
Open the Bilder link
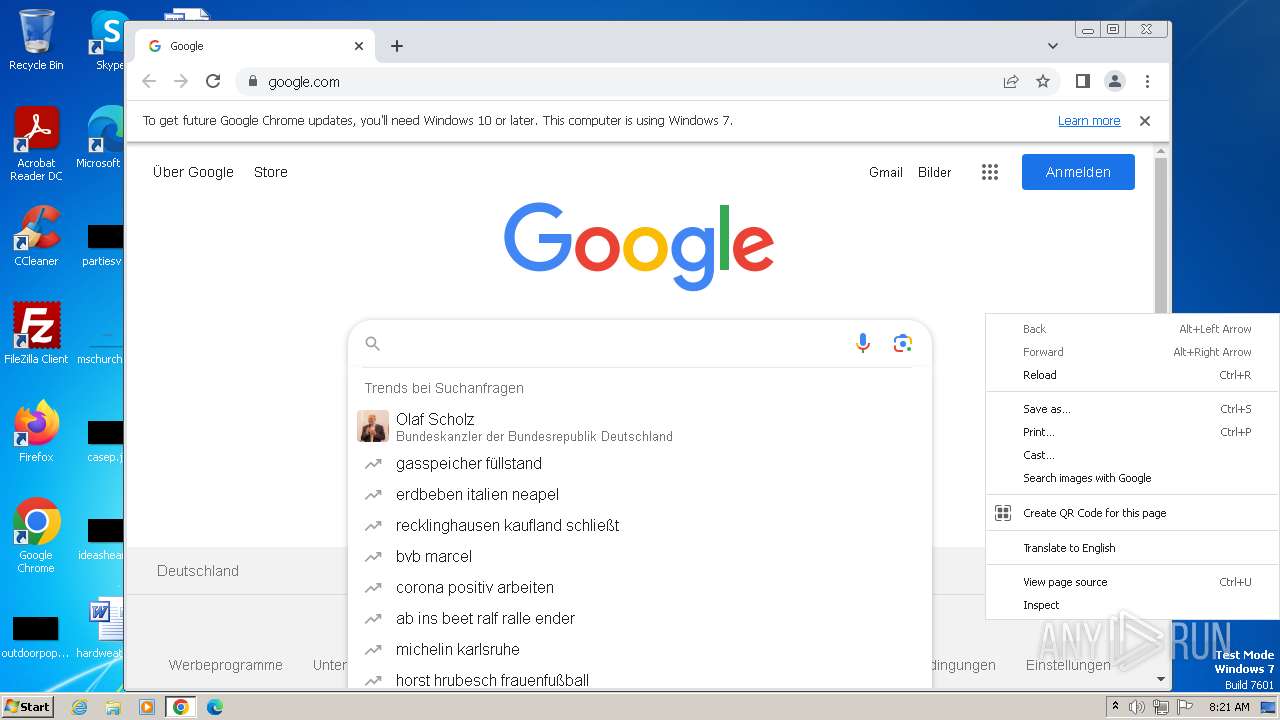pyautogui.click(x=935, y=172)
